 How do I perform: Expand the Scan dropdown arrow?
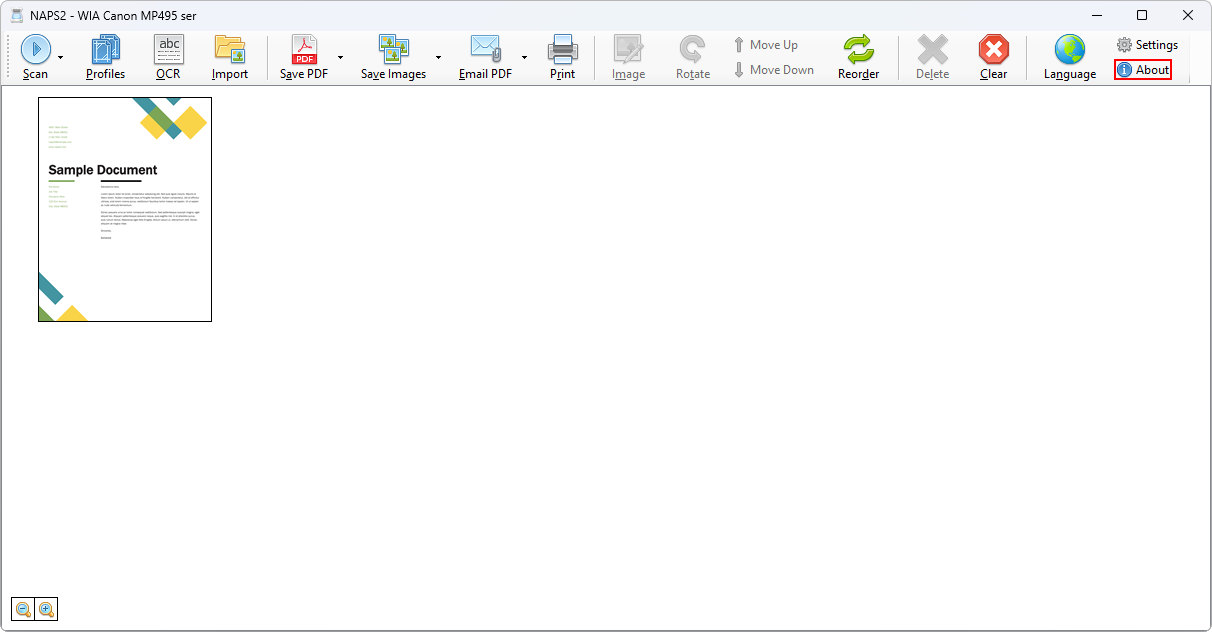[x=61, y=57]
